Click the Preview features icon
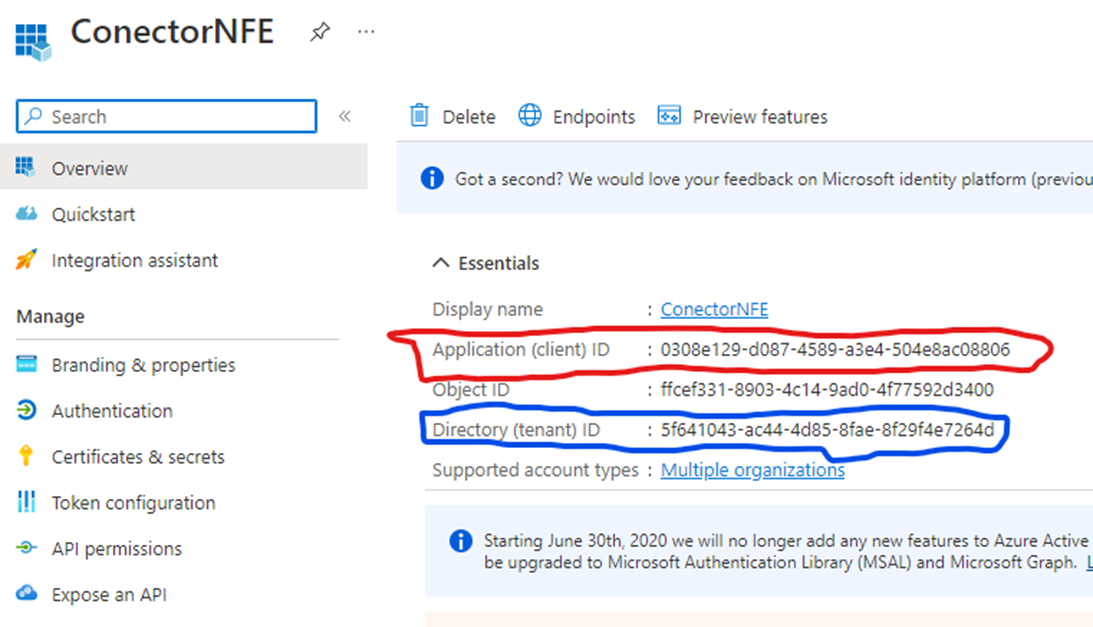1093x627 pixels. 669,115
